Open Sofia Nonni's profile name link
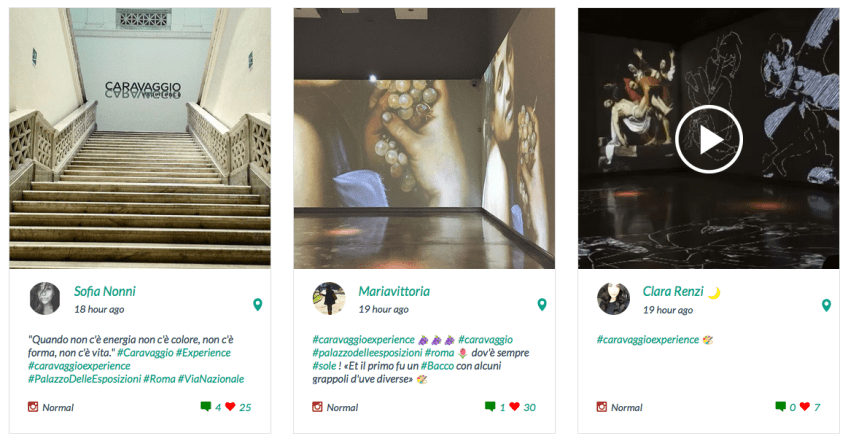Screen dimensions: 848x441 [x=104, y=291]
